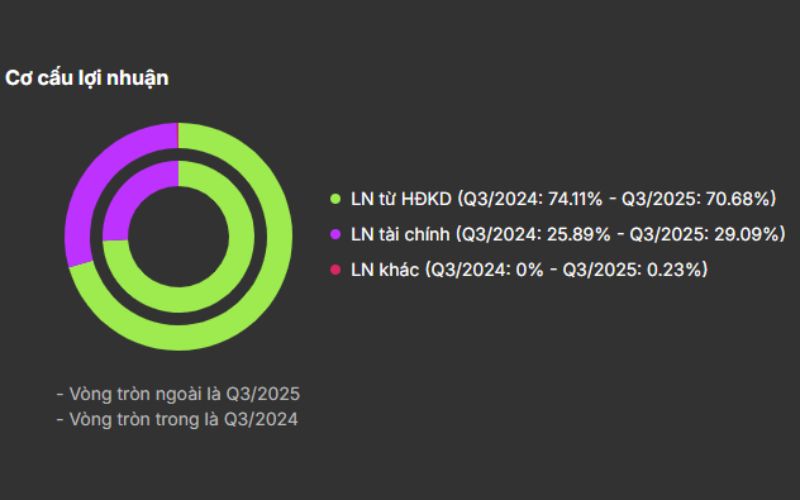Image resolution: width=800 pixels, height=500 pixels.
Task: Click the 74.11% value in the legend
Action: pos(575,199)
